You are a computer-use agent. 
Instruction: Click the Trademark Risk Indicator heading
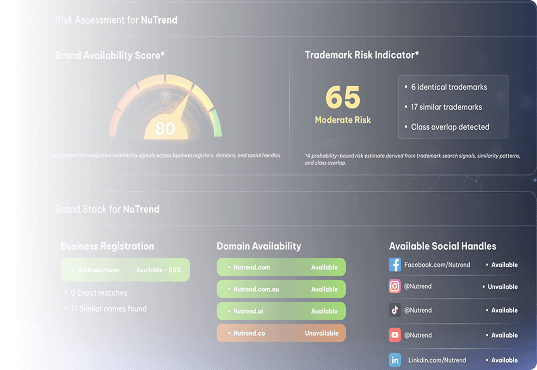tap(362, 55)
